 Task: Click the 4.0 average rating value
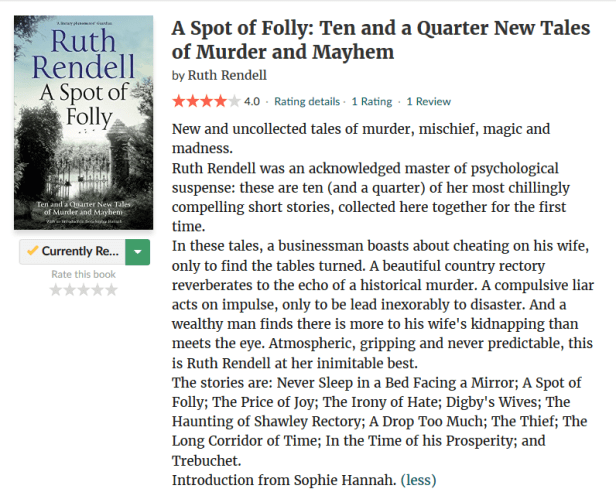252,101
